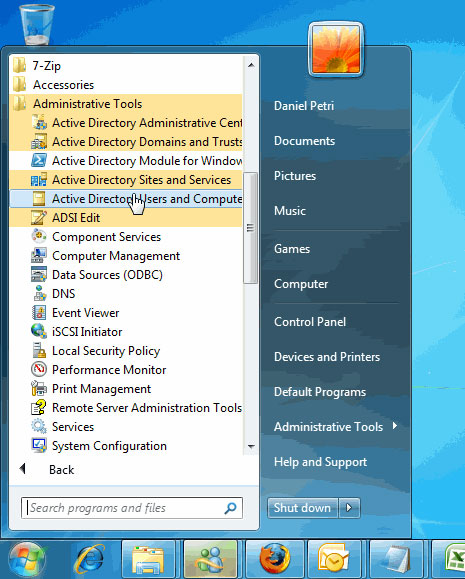Launch ADSI Edit icon
465x579 pixels.
point(39,217)
